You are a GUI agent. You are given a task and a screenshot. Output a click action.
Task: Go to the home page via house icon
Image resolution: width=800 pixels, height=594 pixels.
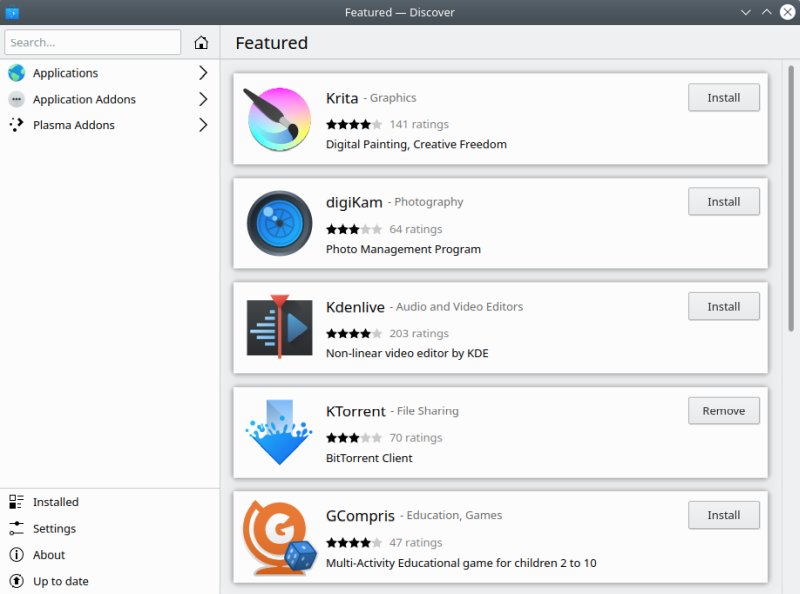click(x=201, y=43)
